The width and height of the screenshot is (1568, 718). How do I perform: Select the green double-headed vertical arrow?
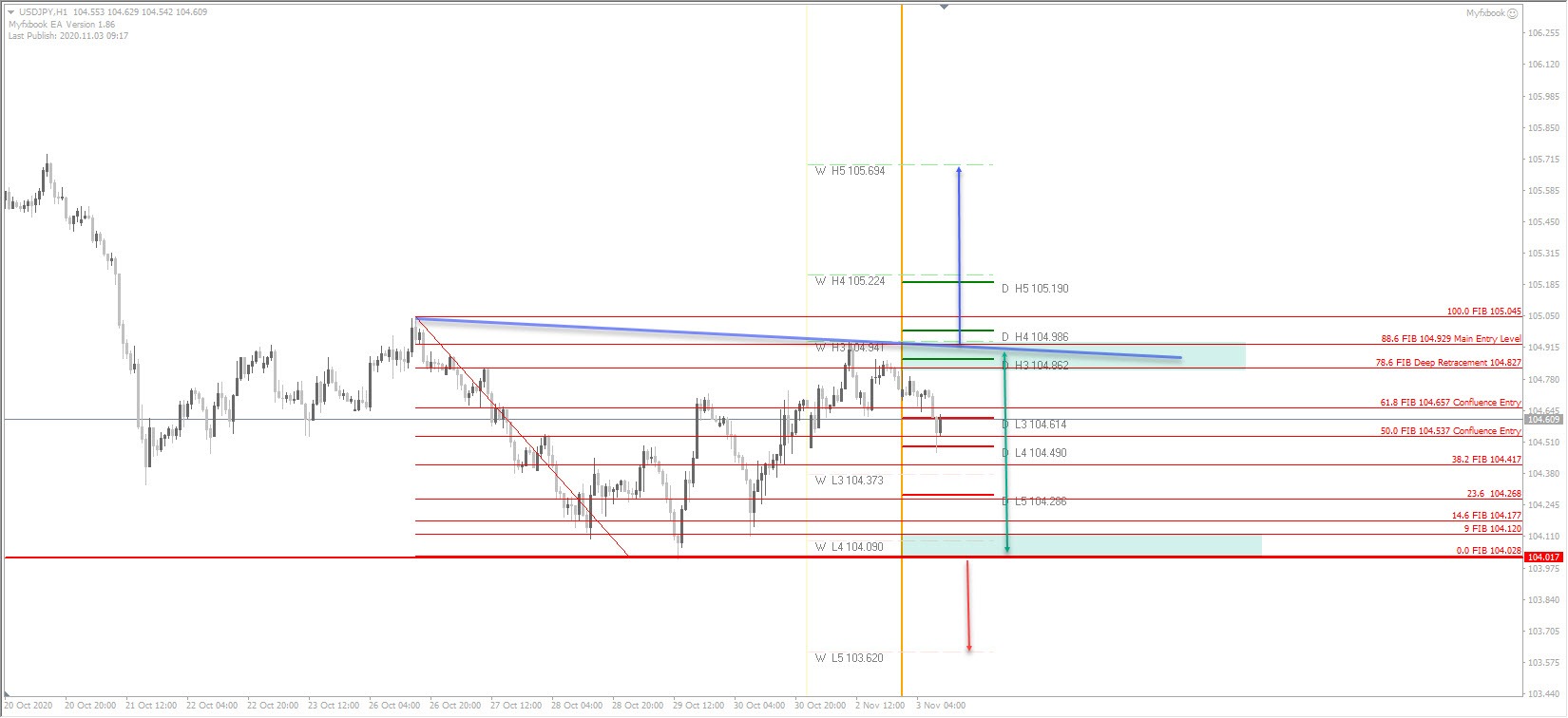(x=1006, y=451)
